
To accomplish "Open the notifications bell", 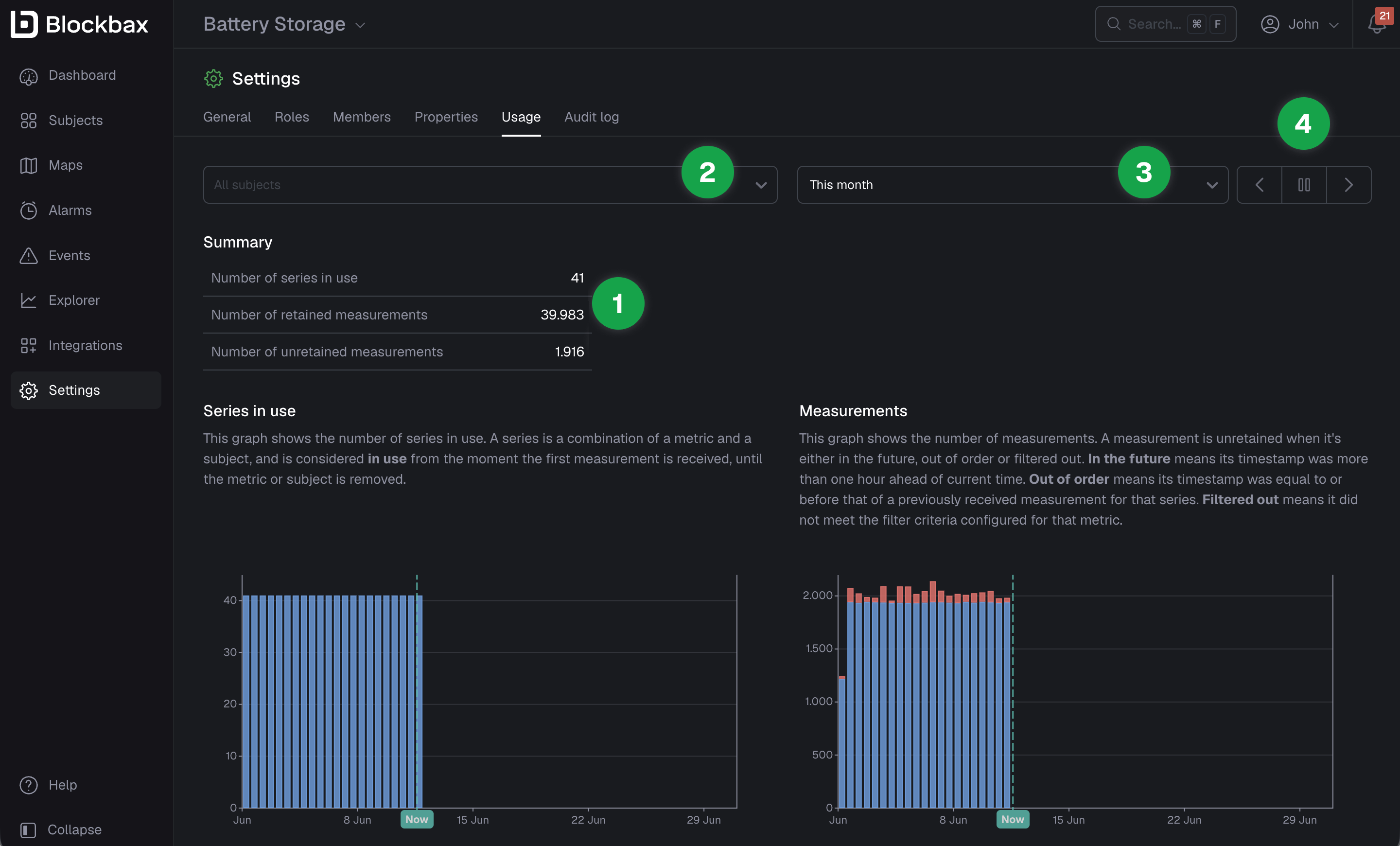I will 1376,24.
